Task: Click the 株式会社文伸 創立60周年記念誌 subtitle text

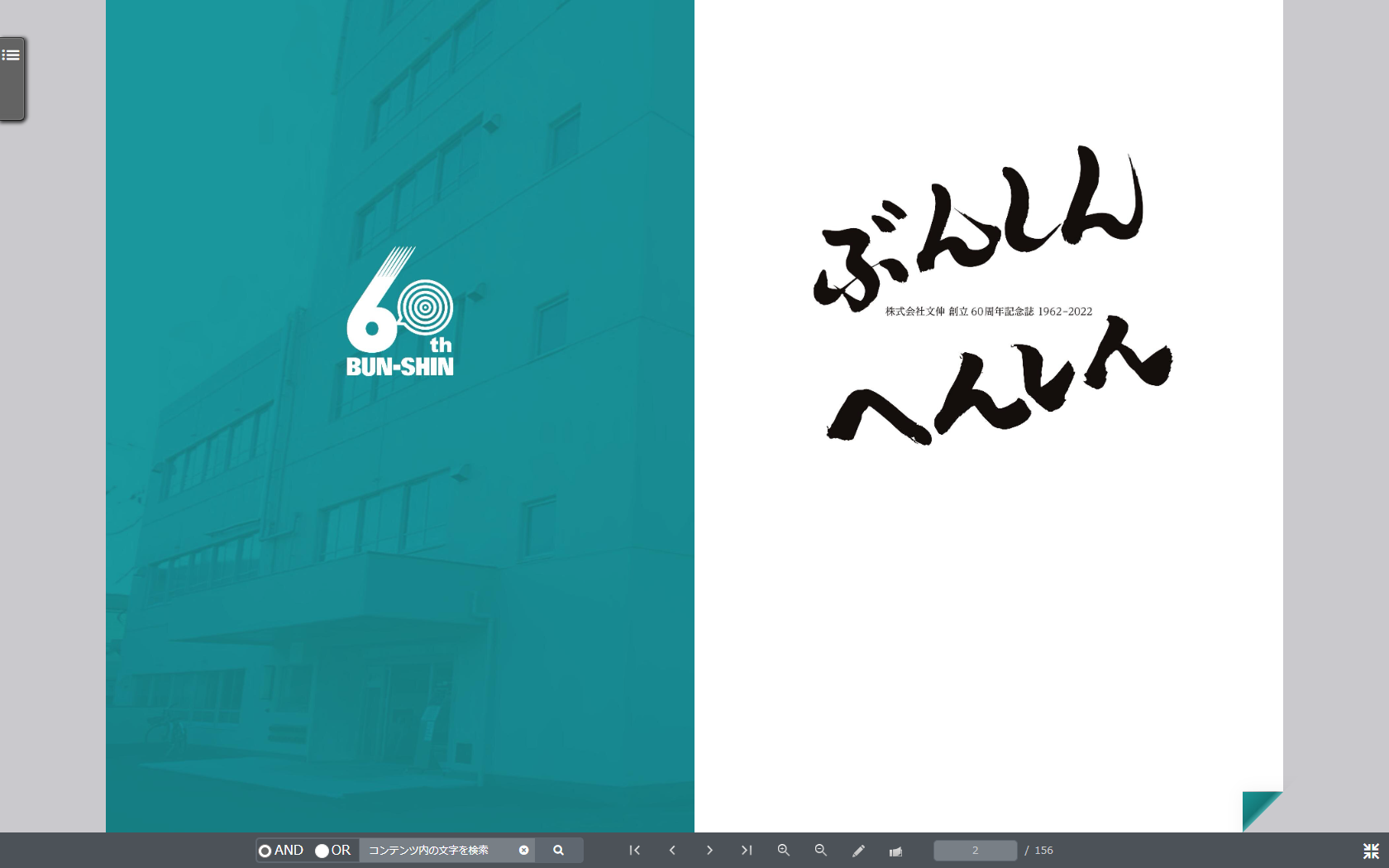Action: (x=989, y=312)
